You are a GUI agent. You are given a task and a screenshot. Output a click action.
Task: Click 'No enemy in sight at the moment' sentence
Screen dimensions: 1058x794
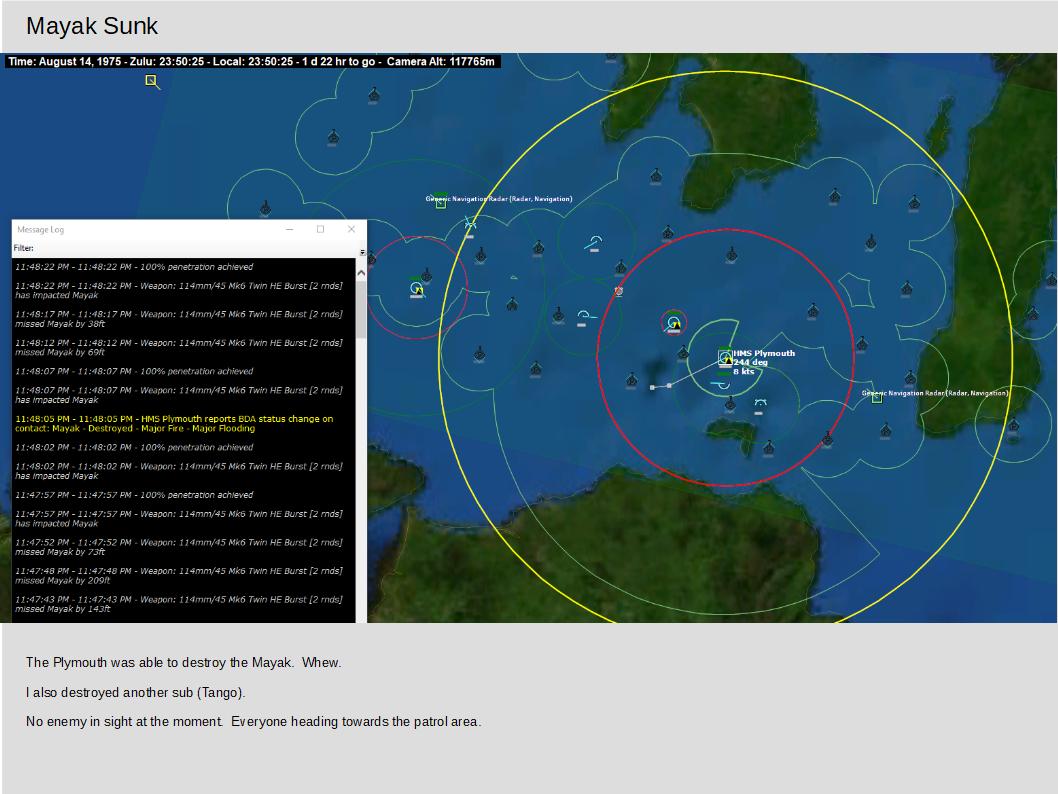tap(124, 722)
